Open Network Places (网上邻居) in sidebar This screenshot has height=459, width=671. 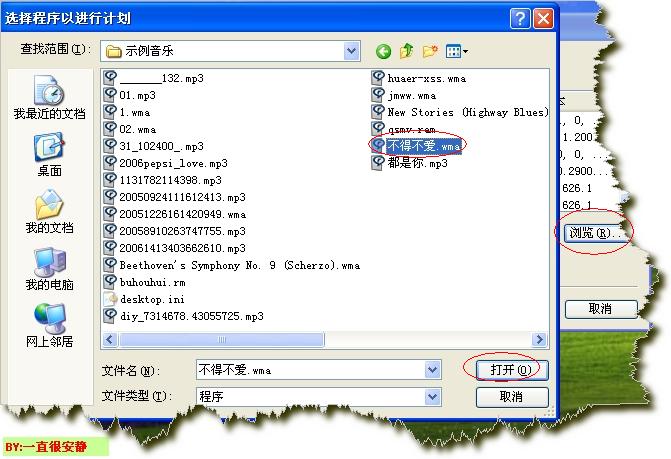pyautogui.click(x=49, y=325)
